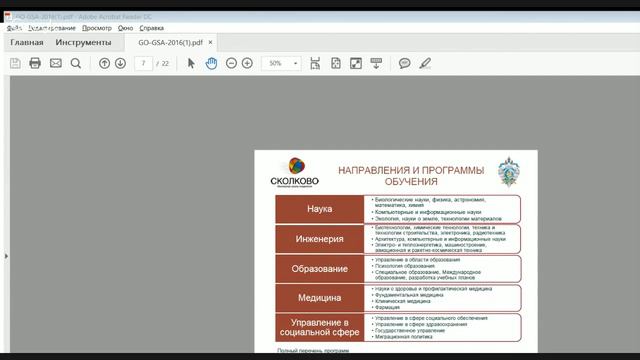Open the Файл menu
The width and height of the screenshot is (640, 360).
point(14,28)
